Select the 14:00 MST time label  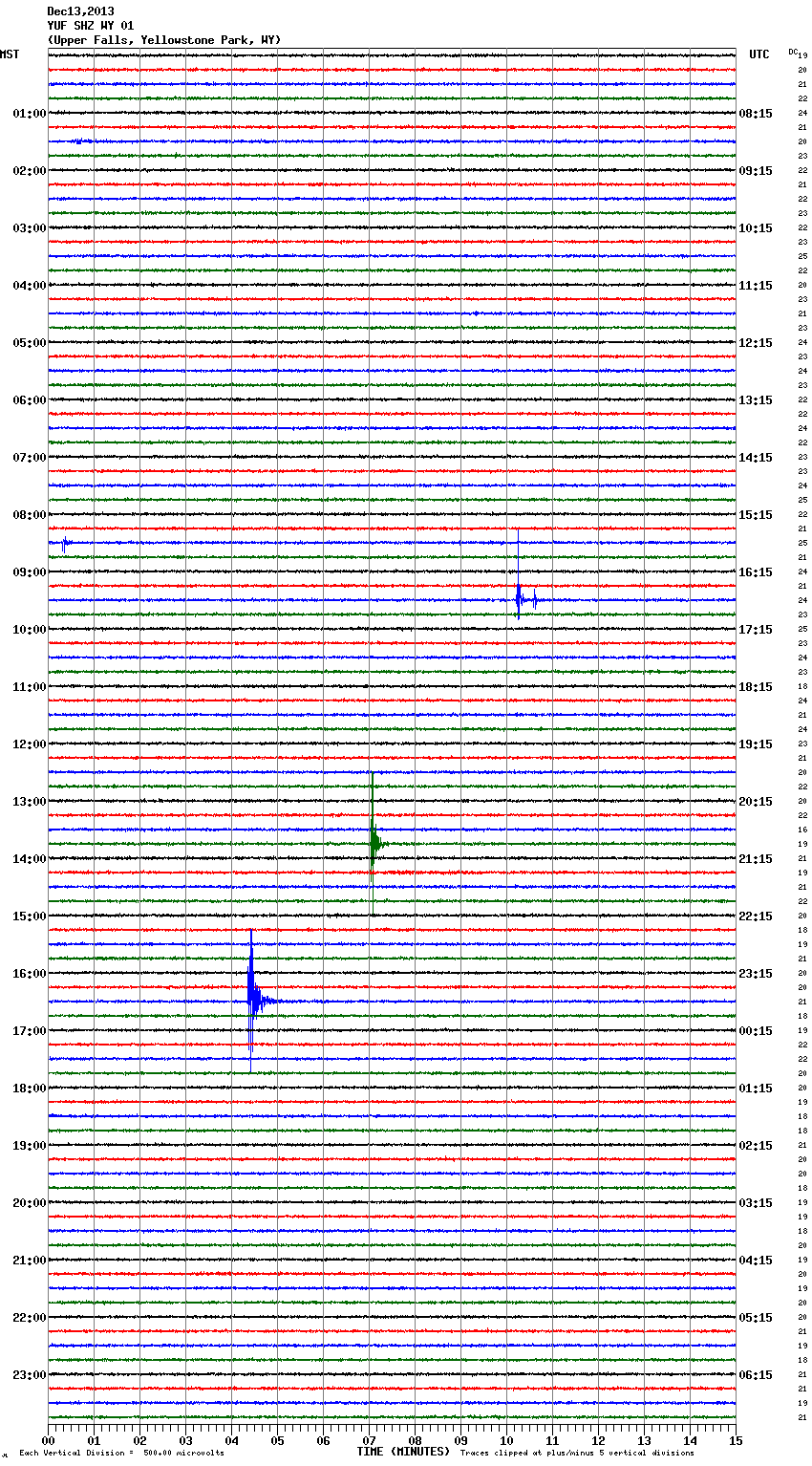(29, 859)
